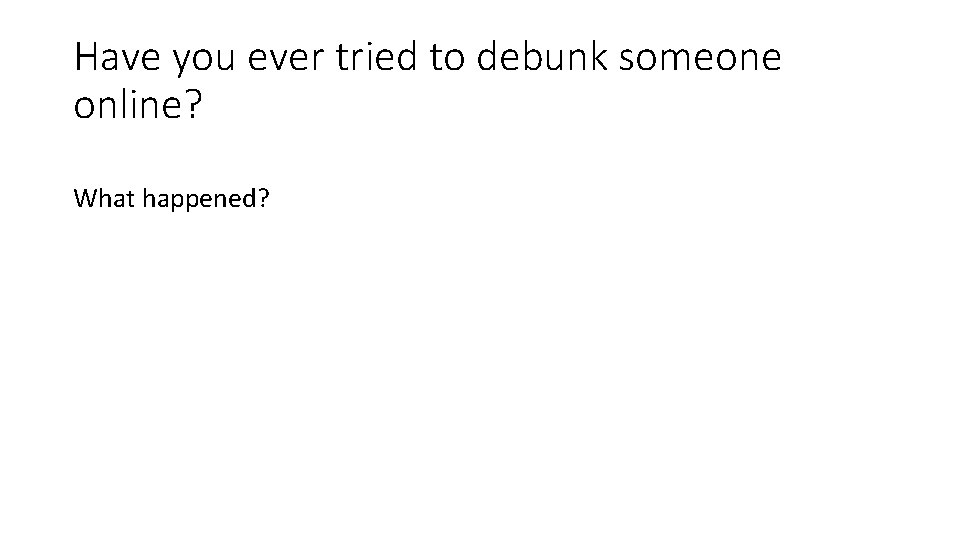Place cursor between "What" and "happened?"
This screenshot has height=540, width=960.
(x=139, y=198)
